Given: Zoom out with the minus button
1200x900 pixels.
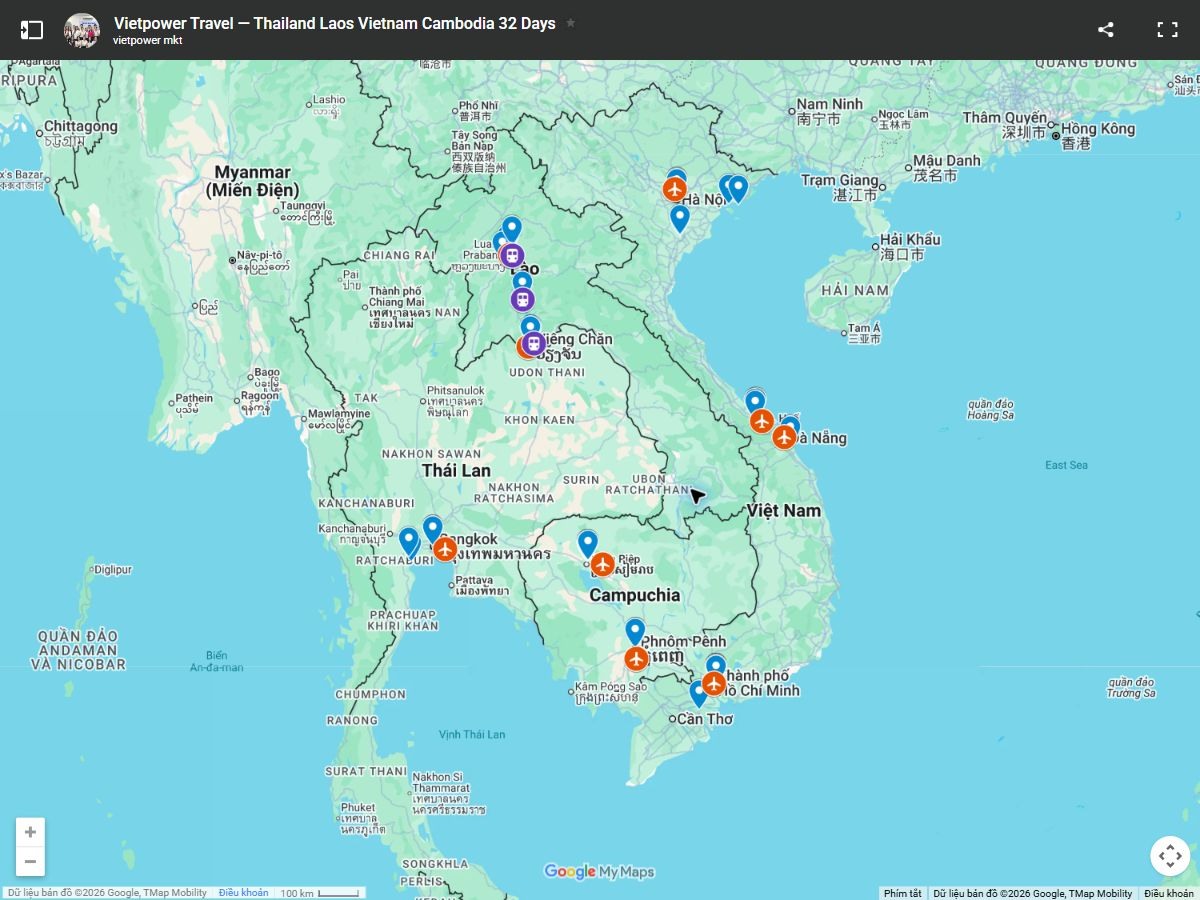Looking at the screenshot, I should click(x=31, y=861).
